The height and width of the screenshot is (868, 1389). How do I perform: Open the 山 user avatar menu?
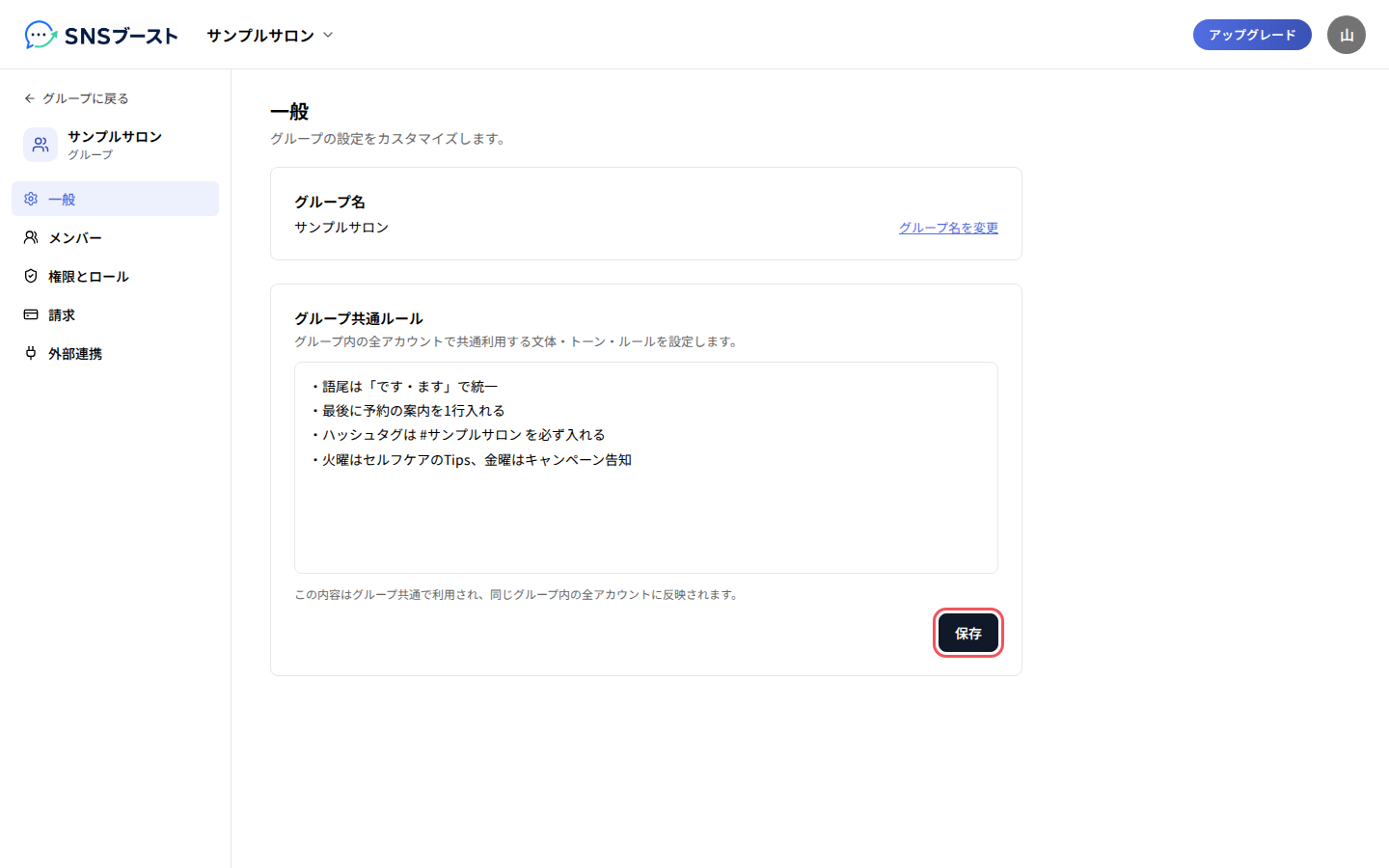[1347, 35]
